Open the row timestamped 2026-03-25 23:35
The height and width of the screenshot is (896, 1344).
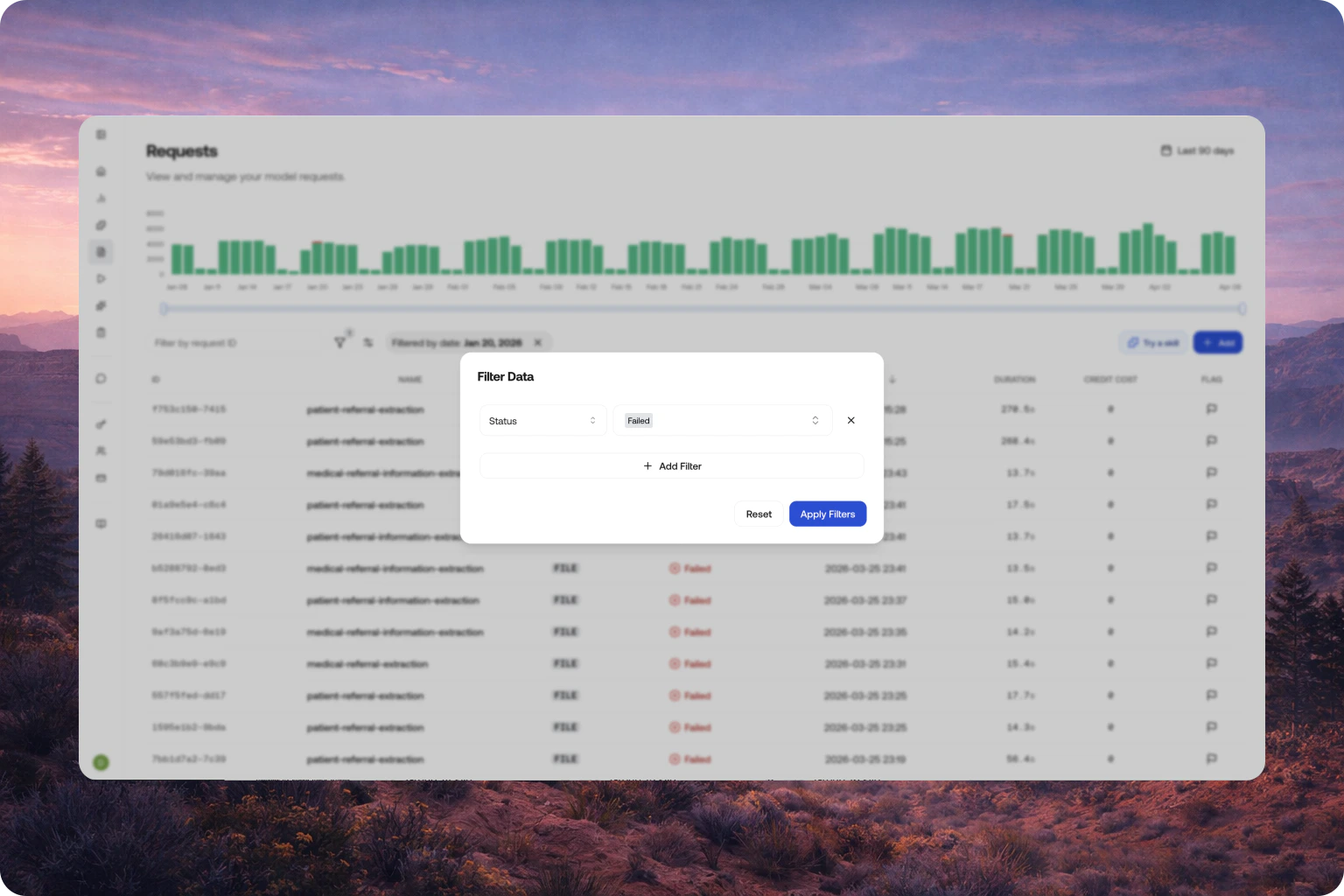pyautogui.click(x=696, y=632)
